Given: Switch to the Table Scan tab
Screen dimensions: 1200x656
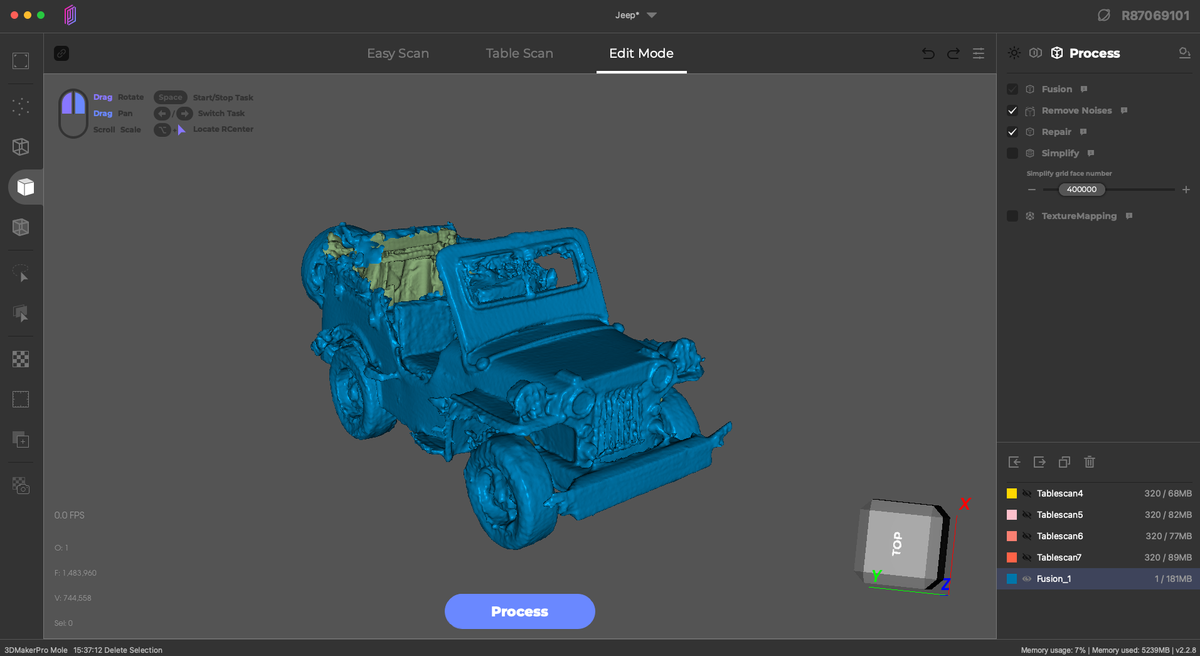Looking at the screenshot, I should click(x=519, y=53).
